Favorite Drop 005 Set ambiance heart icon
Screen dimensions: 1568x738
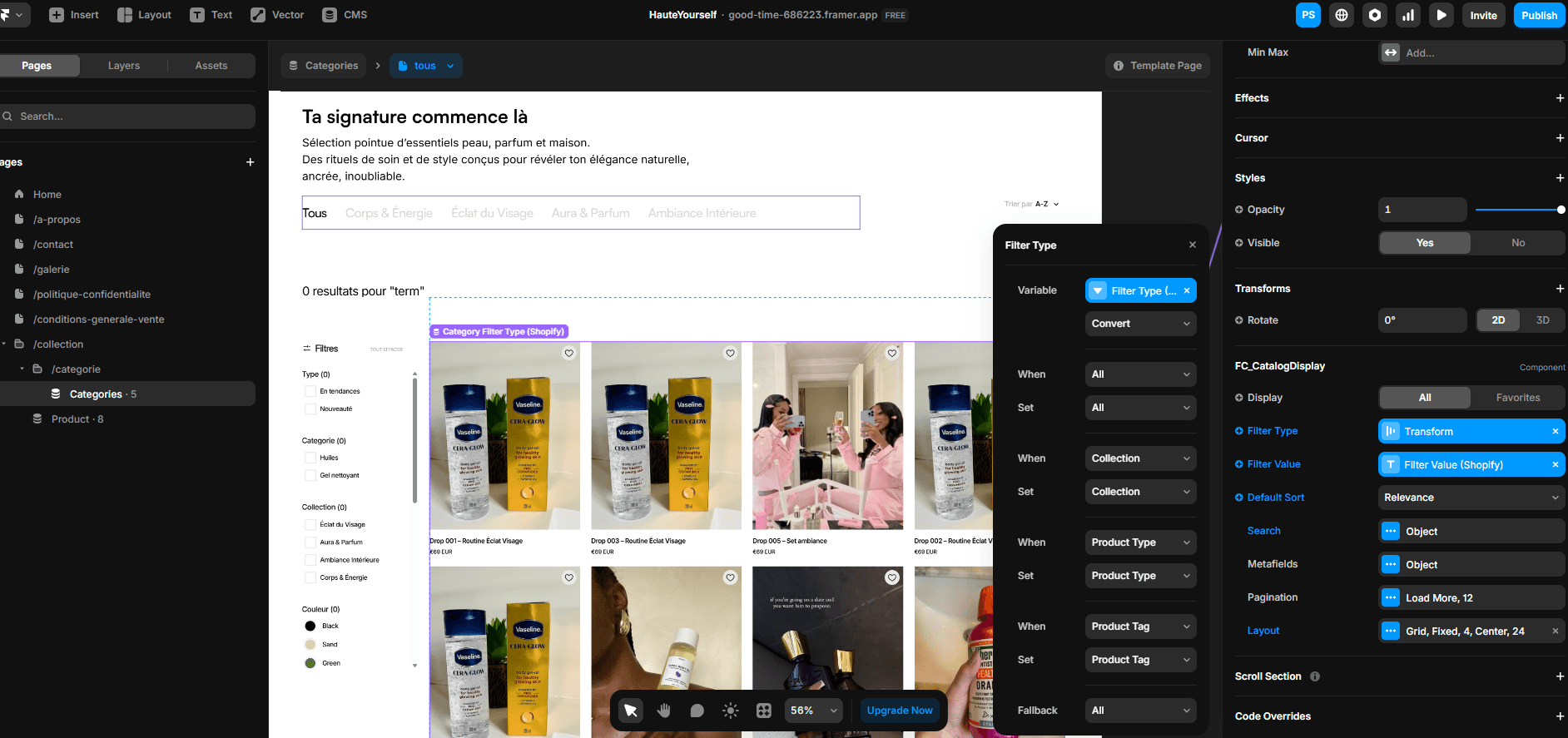[x=892, y=353]
